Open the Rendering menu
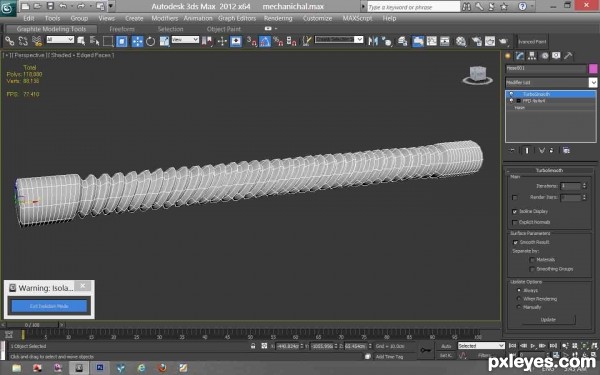Screen dimensions: 600x375 click(278, 18)
